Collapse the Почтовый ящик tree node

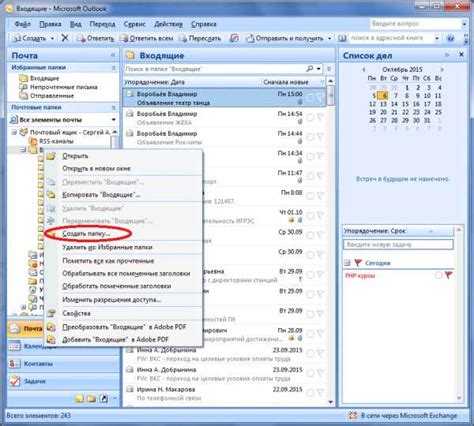[15, 132]
